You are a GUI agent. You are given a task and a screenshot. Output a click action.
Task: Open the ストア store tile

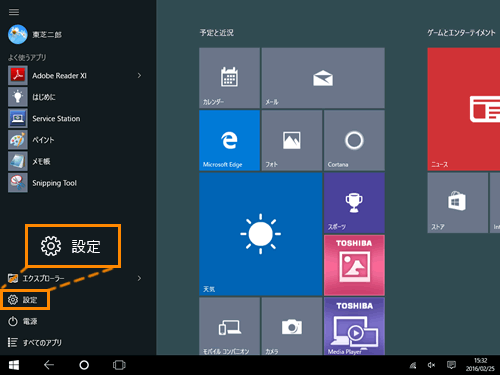point(457,203)
